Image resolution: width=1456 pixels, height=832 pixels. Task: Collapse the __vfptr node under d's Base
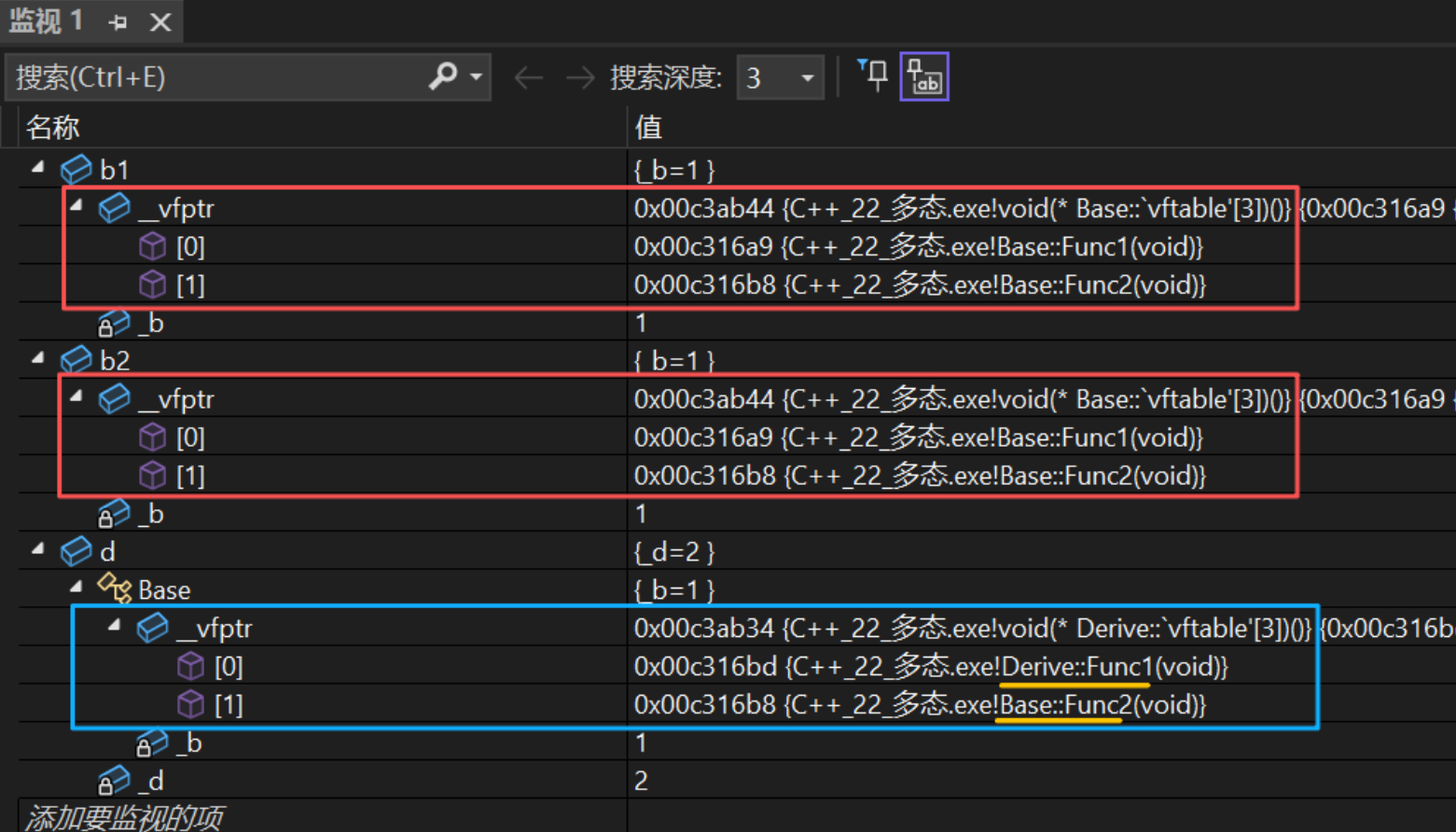115,626
